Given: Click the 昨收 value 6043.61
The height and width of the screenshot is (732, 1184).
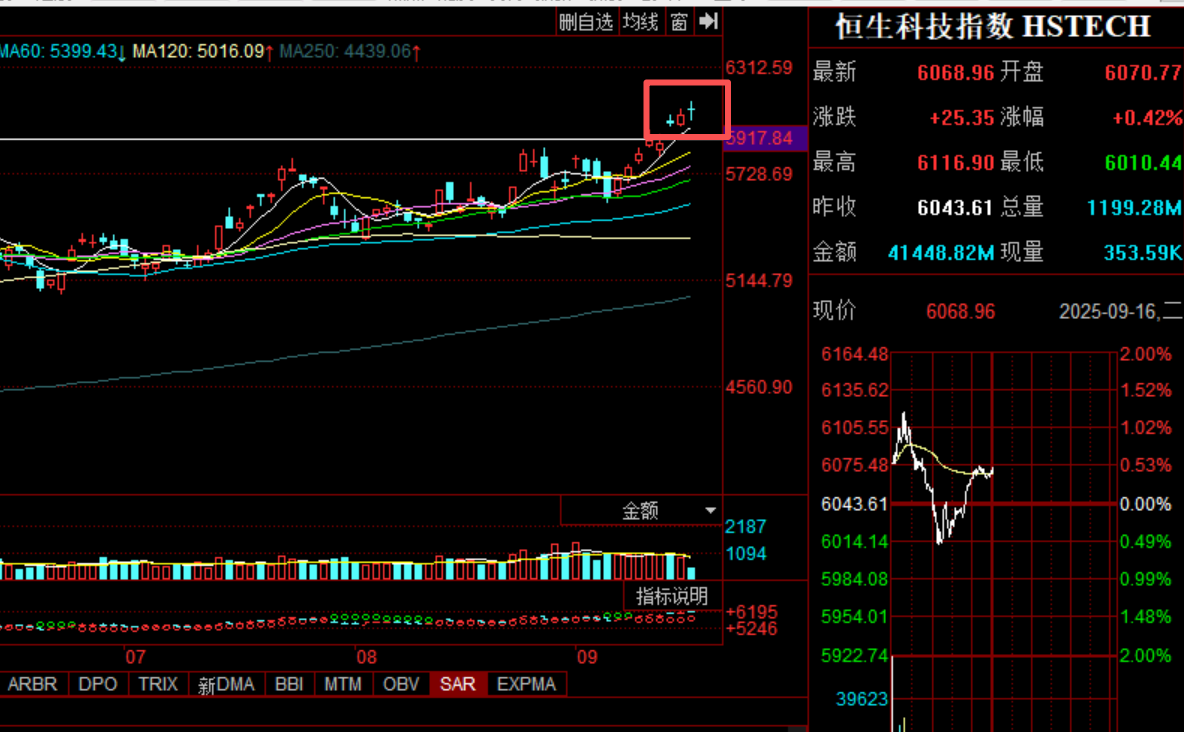Looking at the screenshot, I should tap(955, 207).
